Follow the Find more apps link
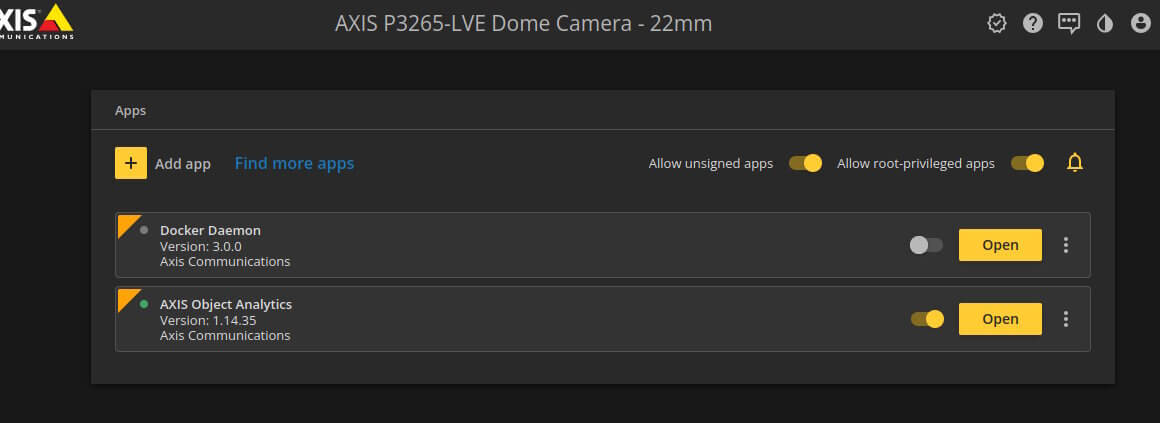The width and height of the screenshot is (1160, 423). click(294, 163)
